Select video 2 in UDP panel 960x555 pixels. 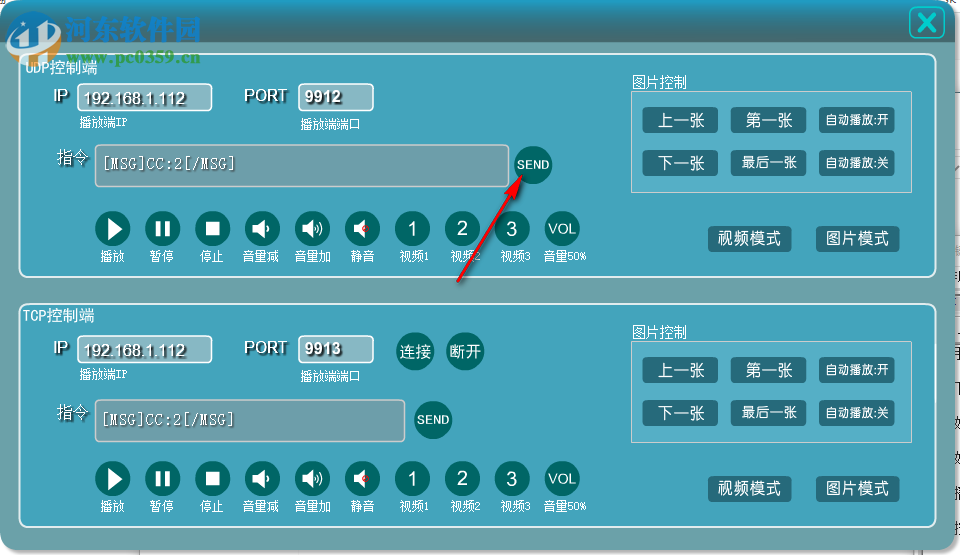pos(462,229)
